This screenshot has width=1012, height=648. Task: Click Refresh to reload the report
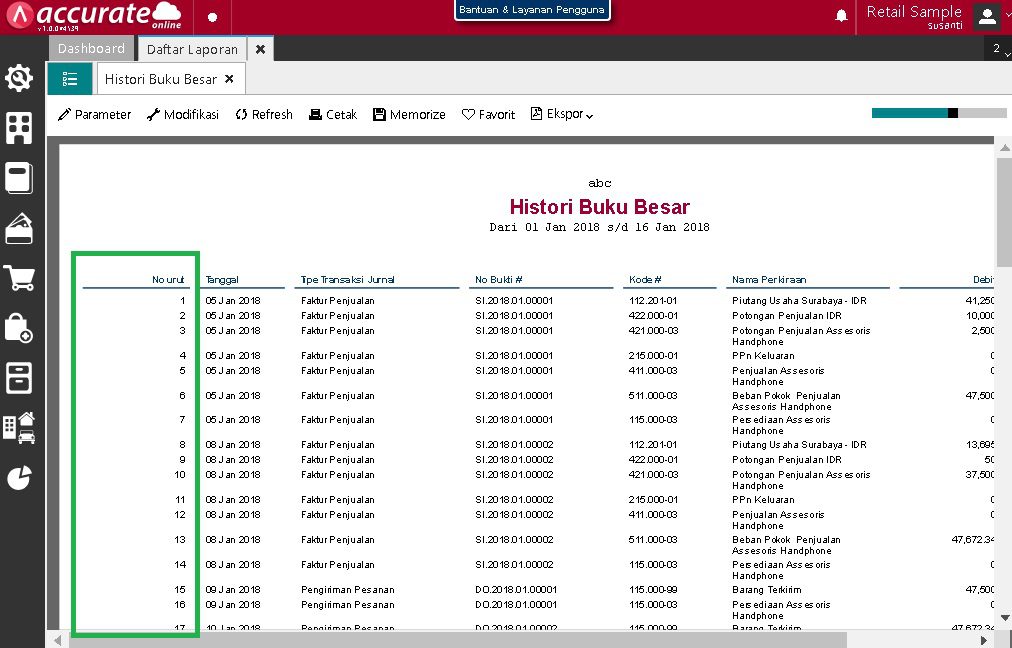click(x=263, y=114)
